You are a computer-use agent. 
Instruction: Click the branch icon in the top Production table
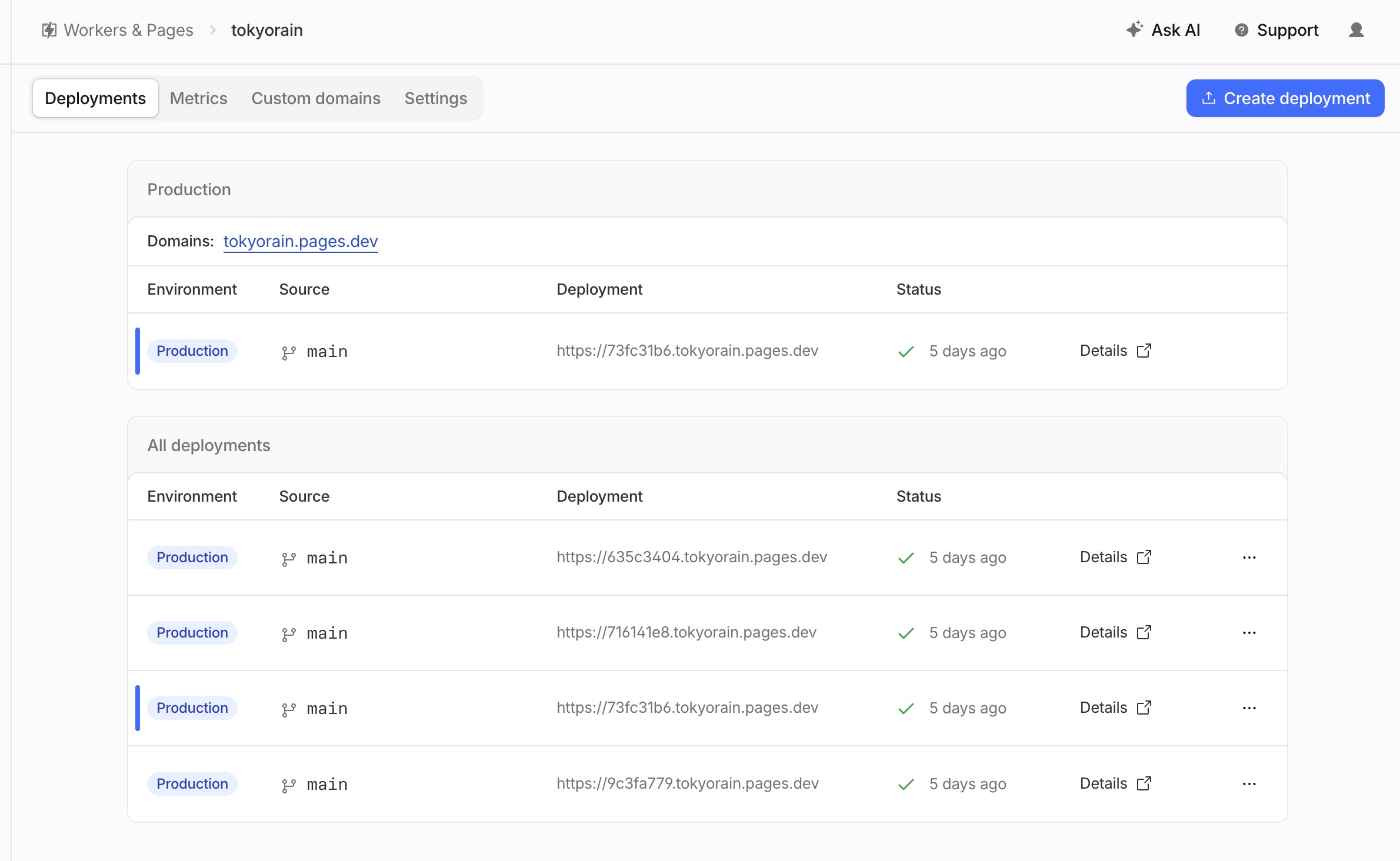(288, 352)
